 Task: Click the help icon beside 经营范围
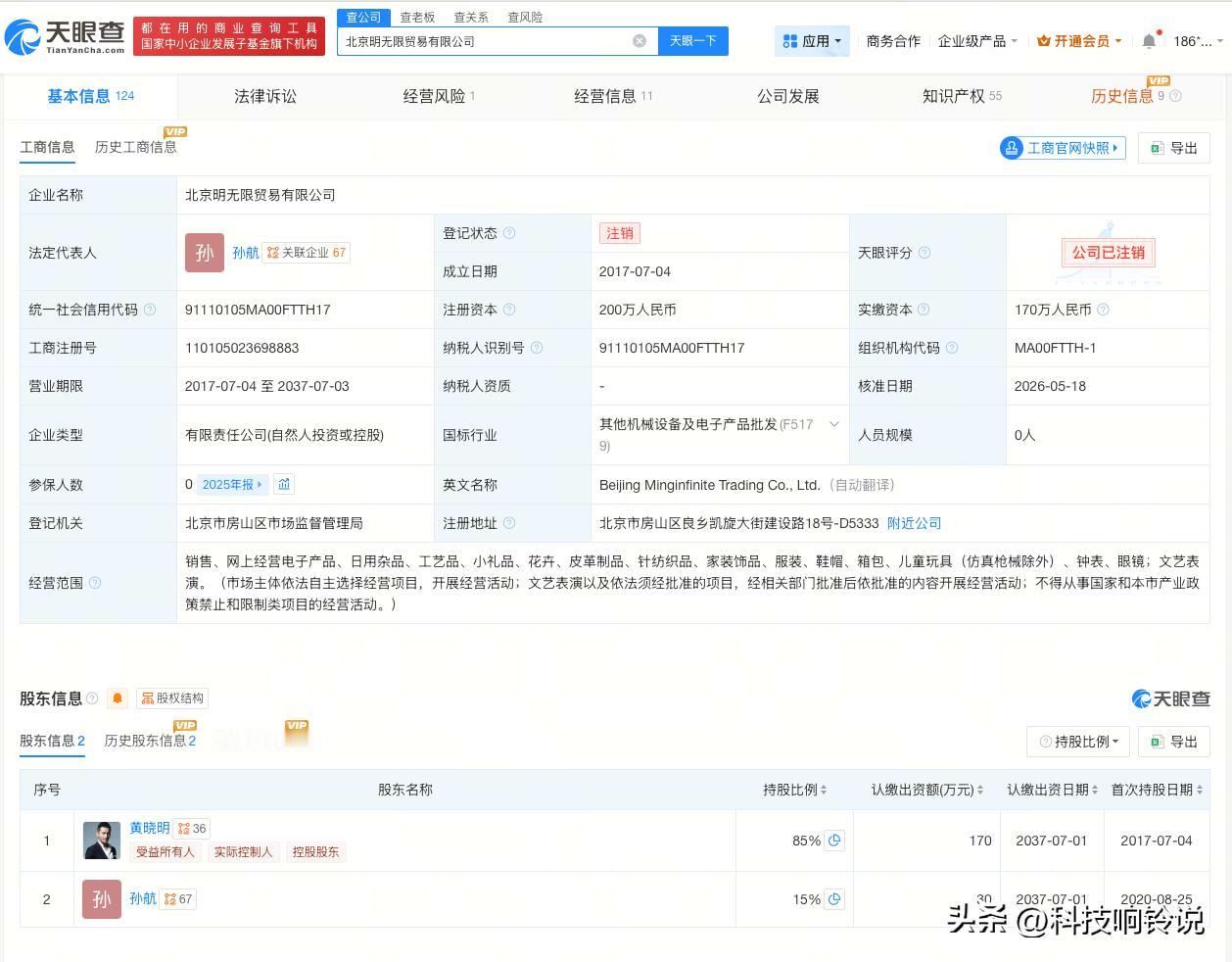(x=95, y=583)
